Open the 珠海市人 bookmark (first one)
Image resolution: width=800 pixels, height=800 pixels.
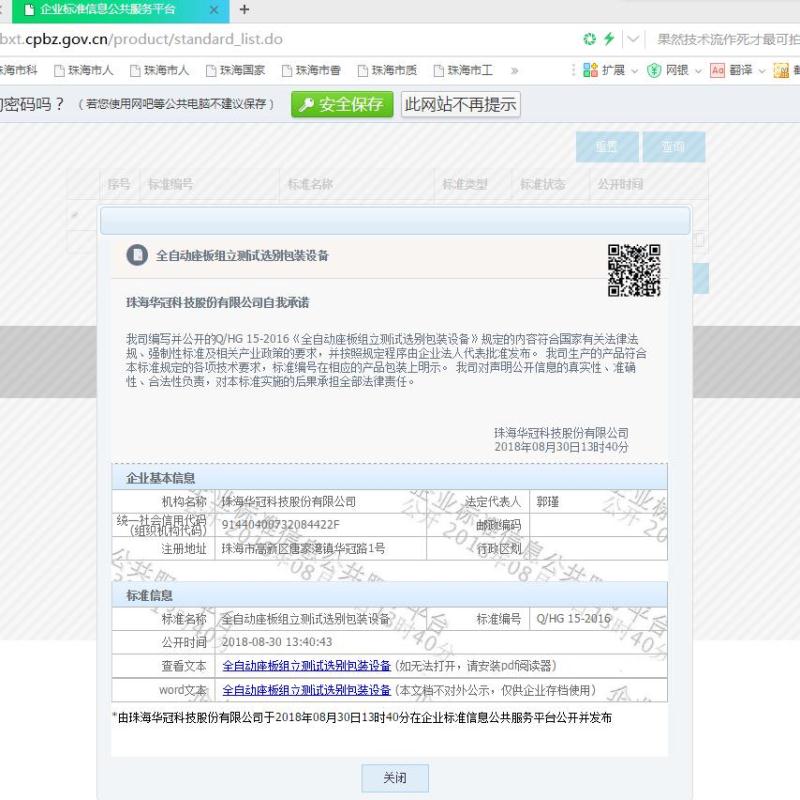pyautogui.click(x=84, y=70)
